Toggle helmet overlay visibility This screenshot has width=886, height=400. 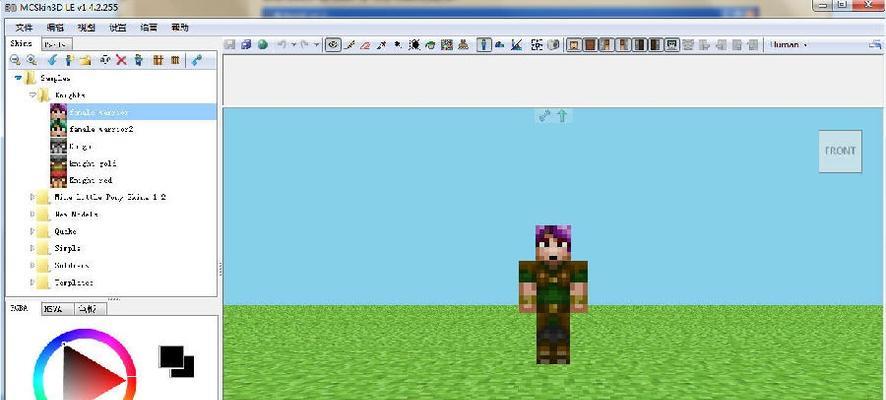[672, 45]
